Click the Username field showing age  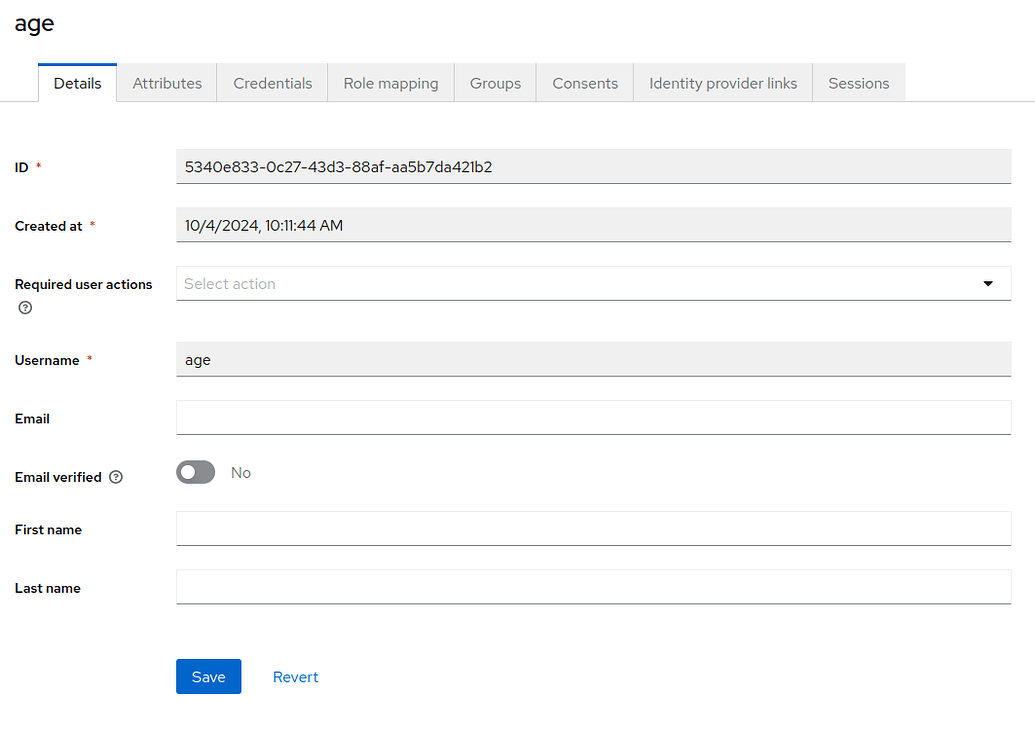click(x=593, y=360)
